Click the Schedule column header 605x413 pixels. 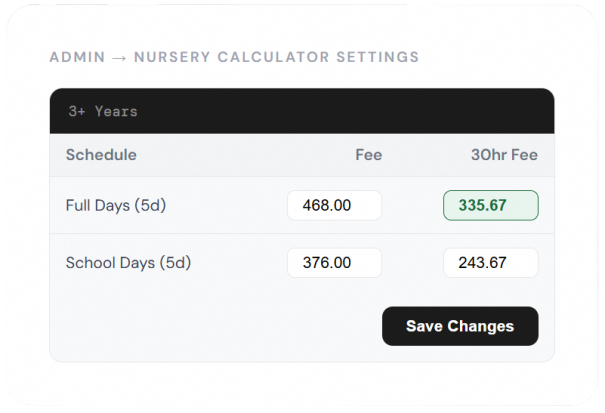[x=101, y=155]
